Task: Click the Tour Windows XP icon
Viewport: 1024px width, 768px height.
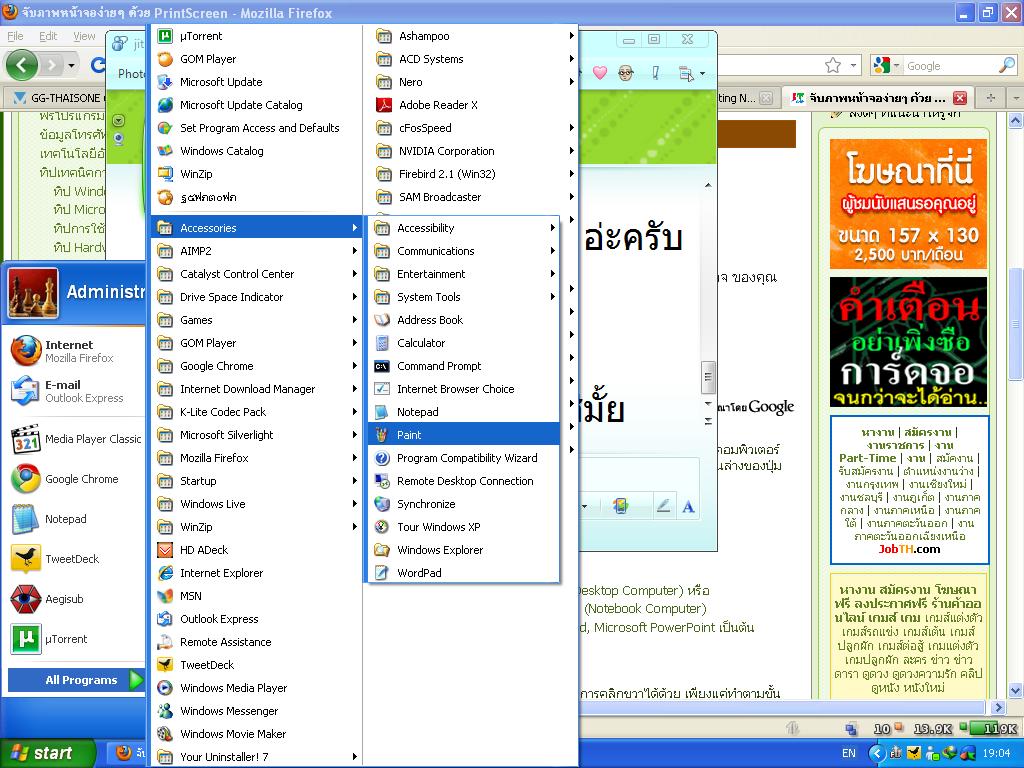Action: point(382,527)
